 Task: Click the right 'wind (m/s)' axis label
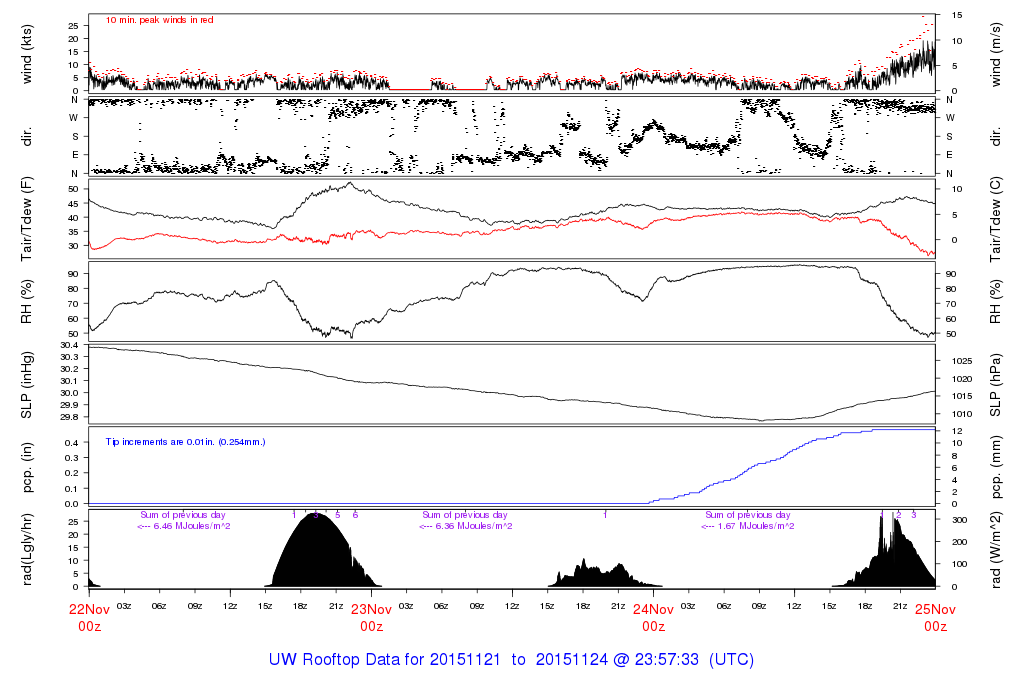click(995, 55)
